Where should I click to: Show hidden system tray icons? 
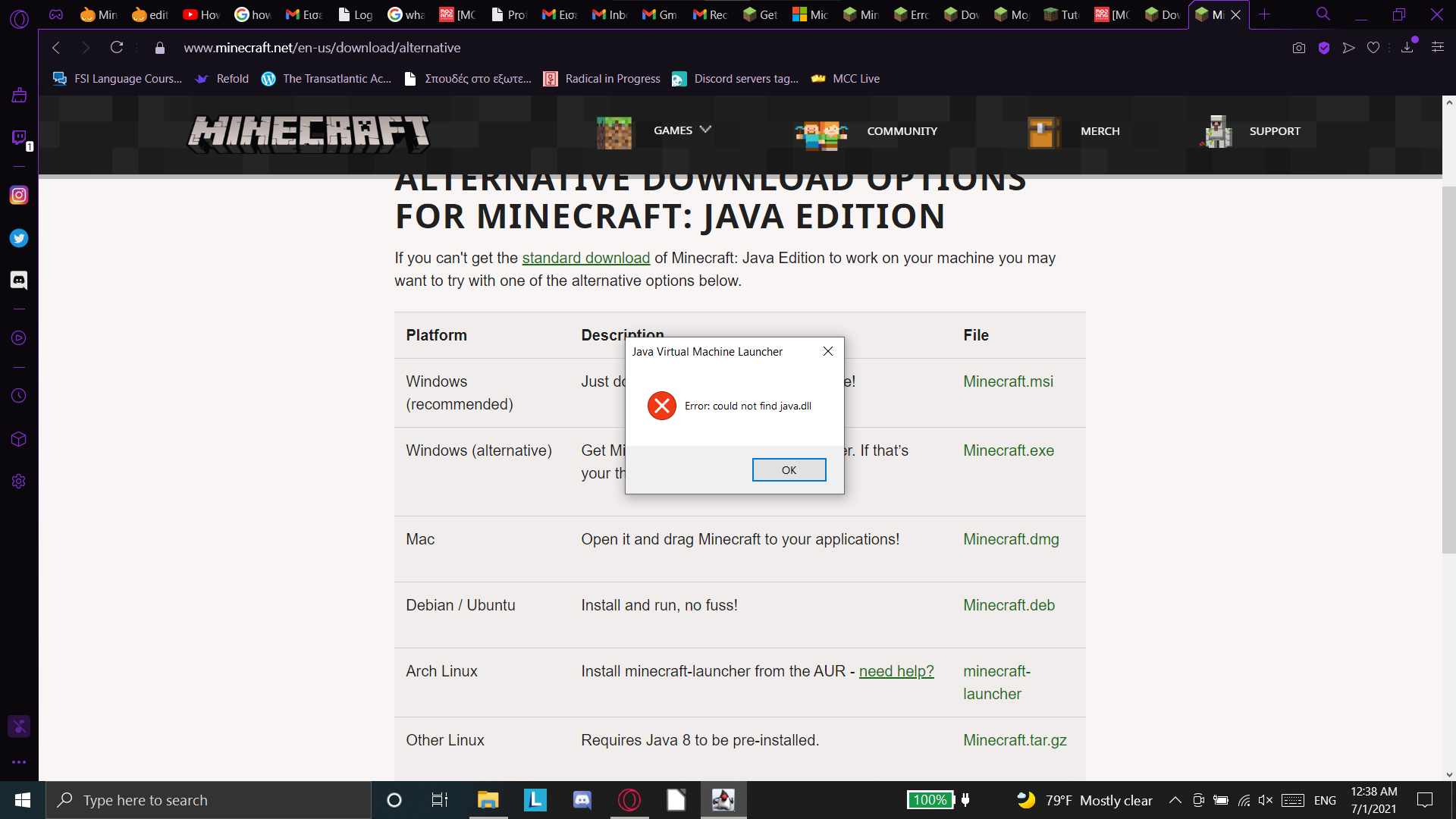coord(1175,800)
